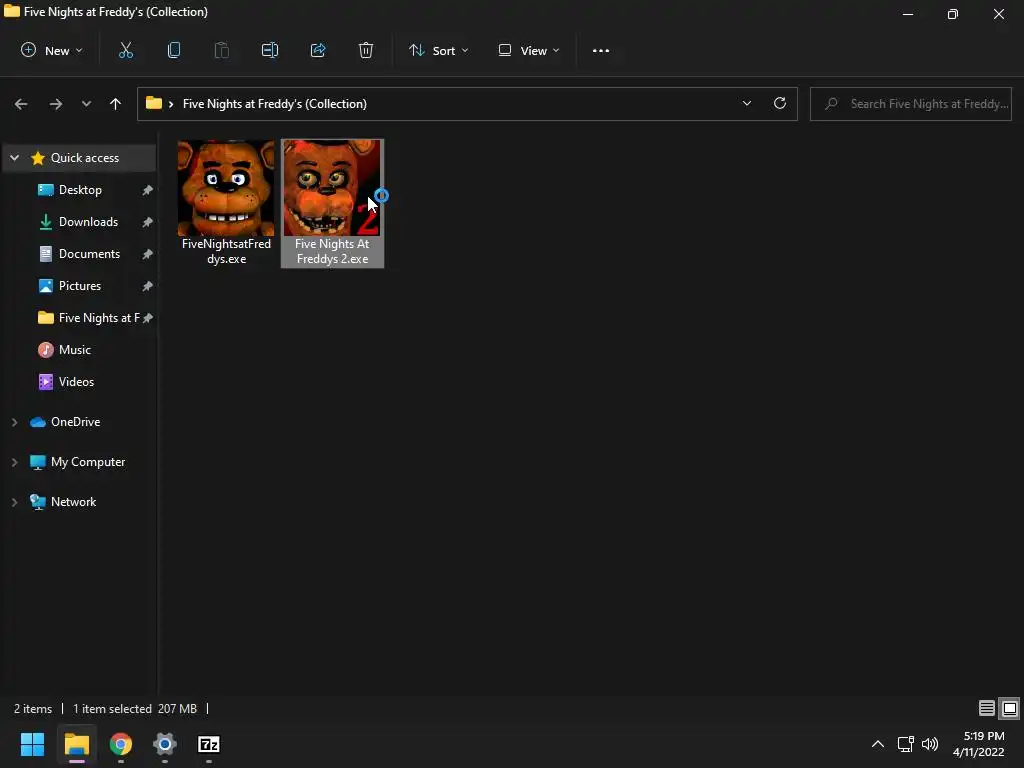
Task: Cut the selected file with scissors icon
Action: coord(125,50)
